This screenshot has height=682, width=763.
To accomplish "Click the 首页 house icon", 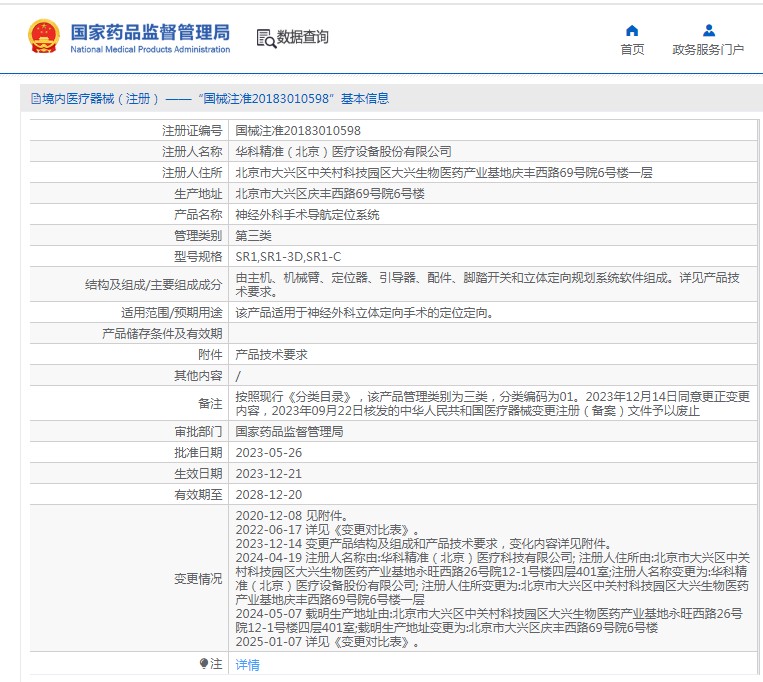I will coord(632,30).
